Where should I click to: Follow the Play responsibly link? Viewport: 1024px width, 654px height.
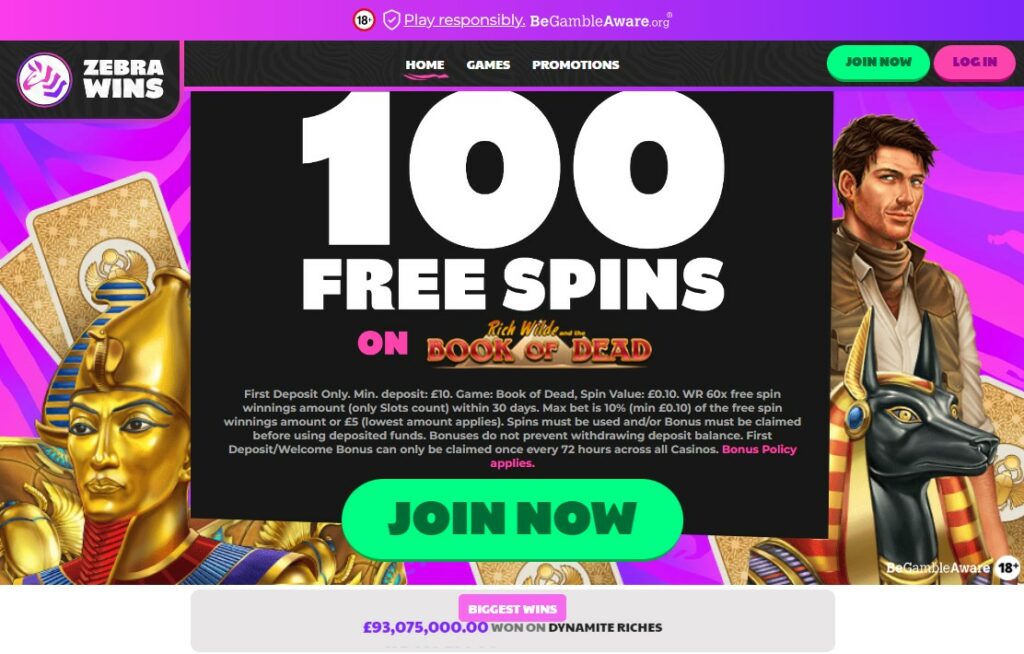tap(464, 20)
